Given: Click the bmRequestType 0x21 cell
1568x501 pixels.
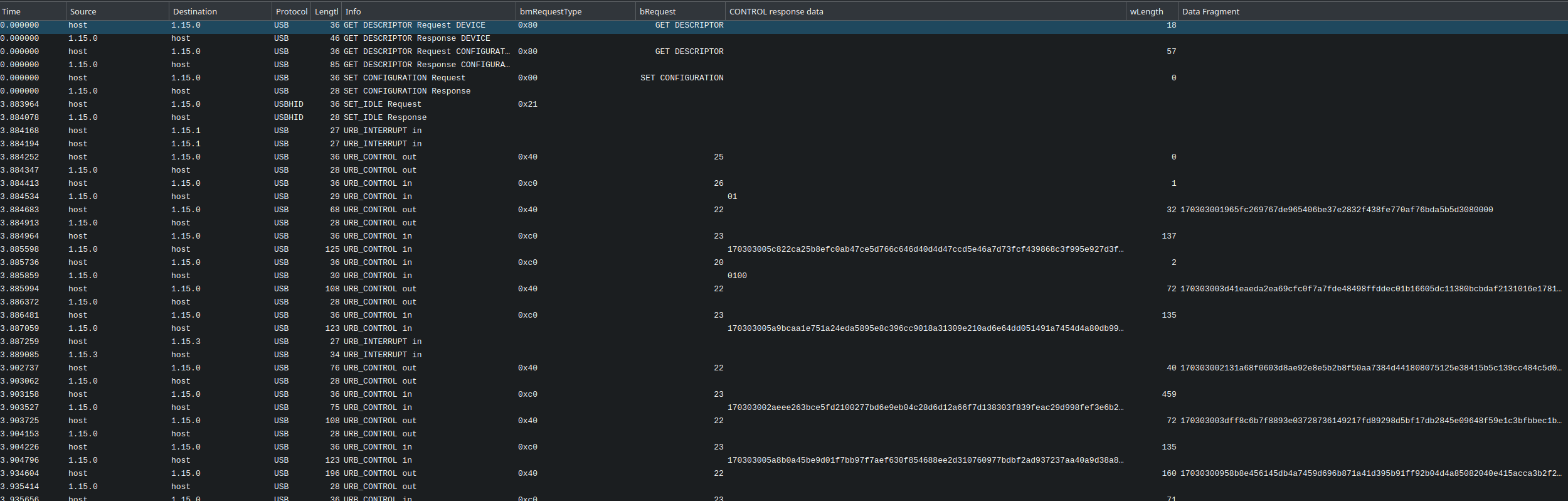Looking at the screenshot, I should tap(527, 104).
